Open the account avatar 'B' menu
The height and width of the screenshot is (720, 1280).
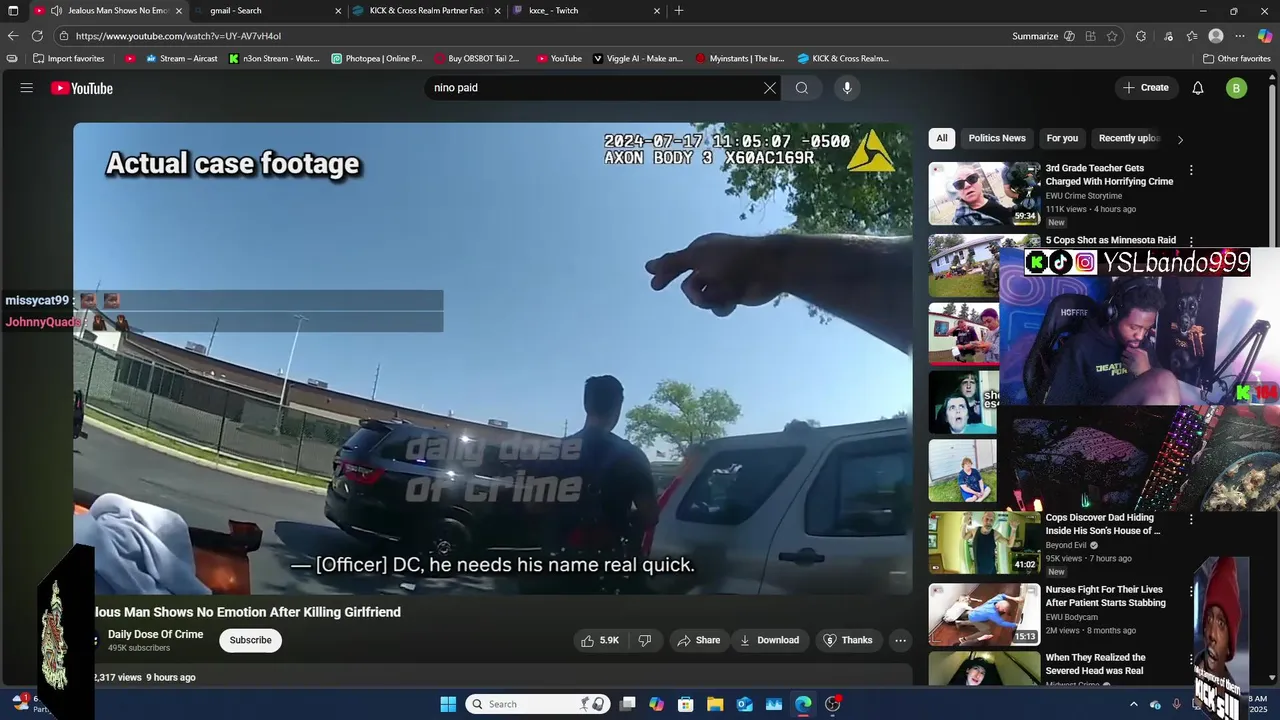coord(1237,88)
